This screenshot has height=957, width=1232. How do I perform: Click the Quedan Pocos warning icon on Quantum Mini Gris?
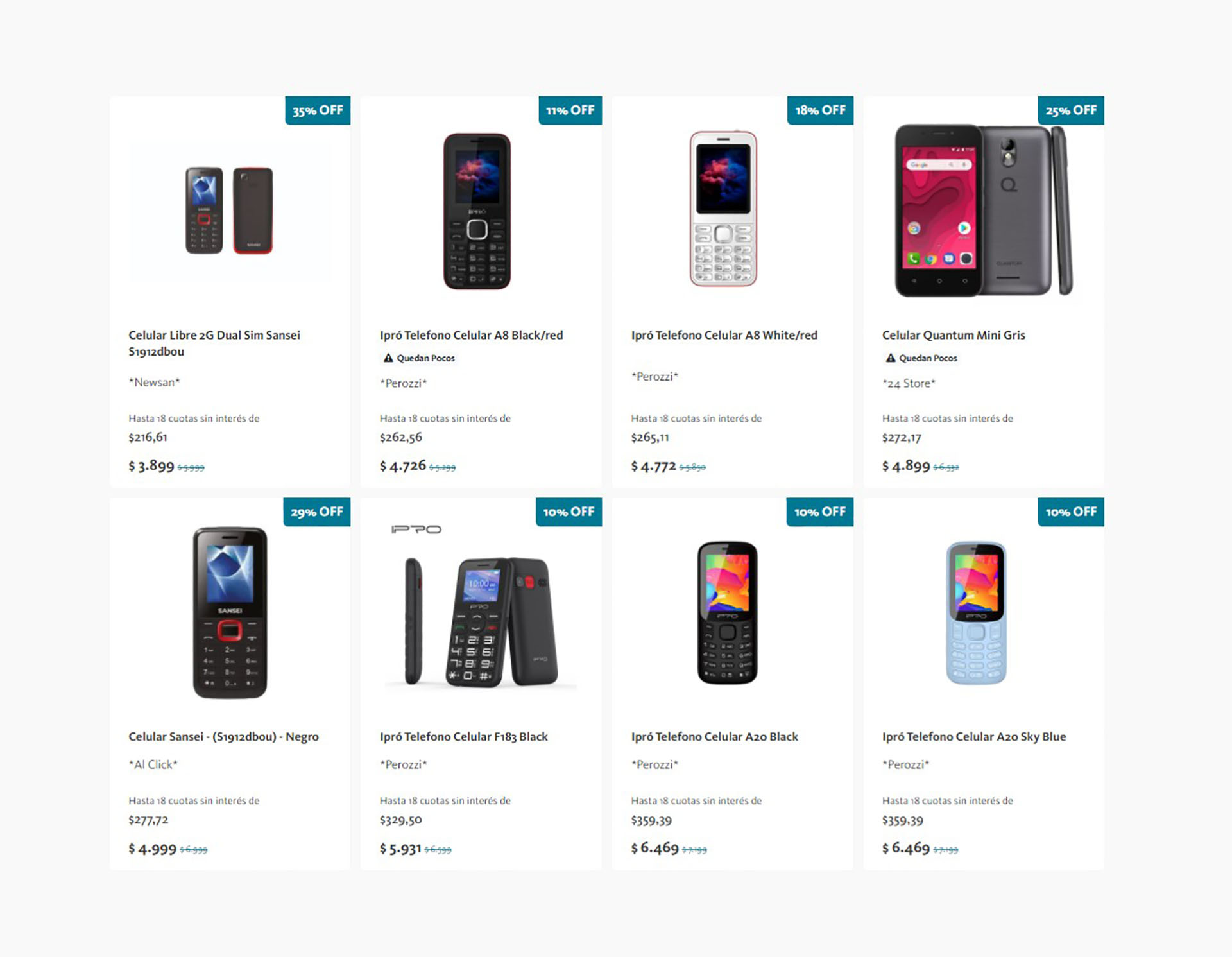tap(891, 358)
